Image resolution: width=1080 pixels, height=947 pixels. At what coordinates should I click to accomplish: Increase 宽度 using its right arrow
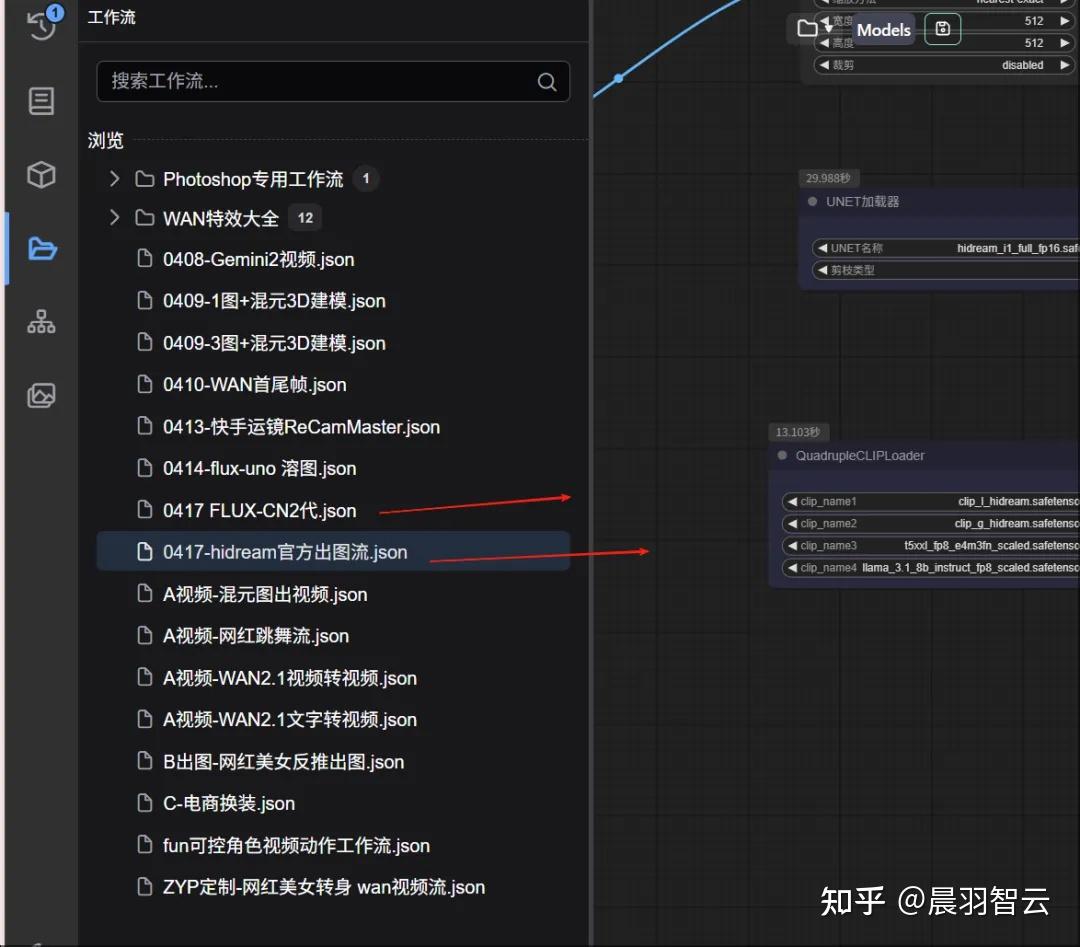pyautogui.click(x=1063, y=20)
